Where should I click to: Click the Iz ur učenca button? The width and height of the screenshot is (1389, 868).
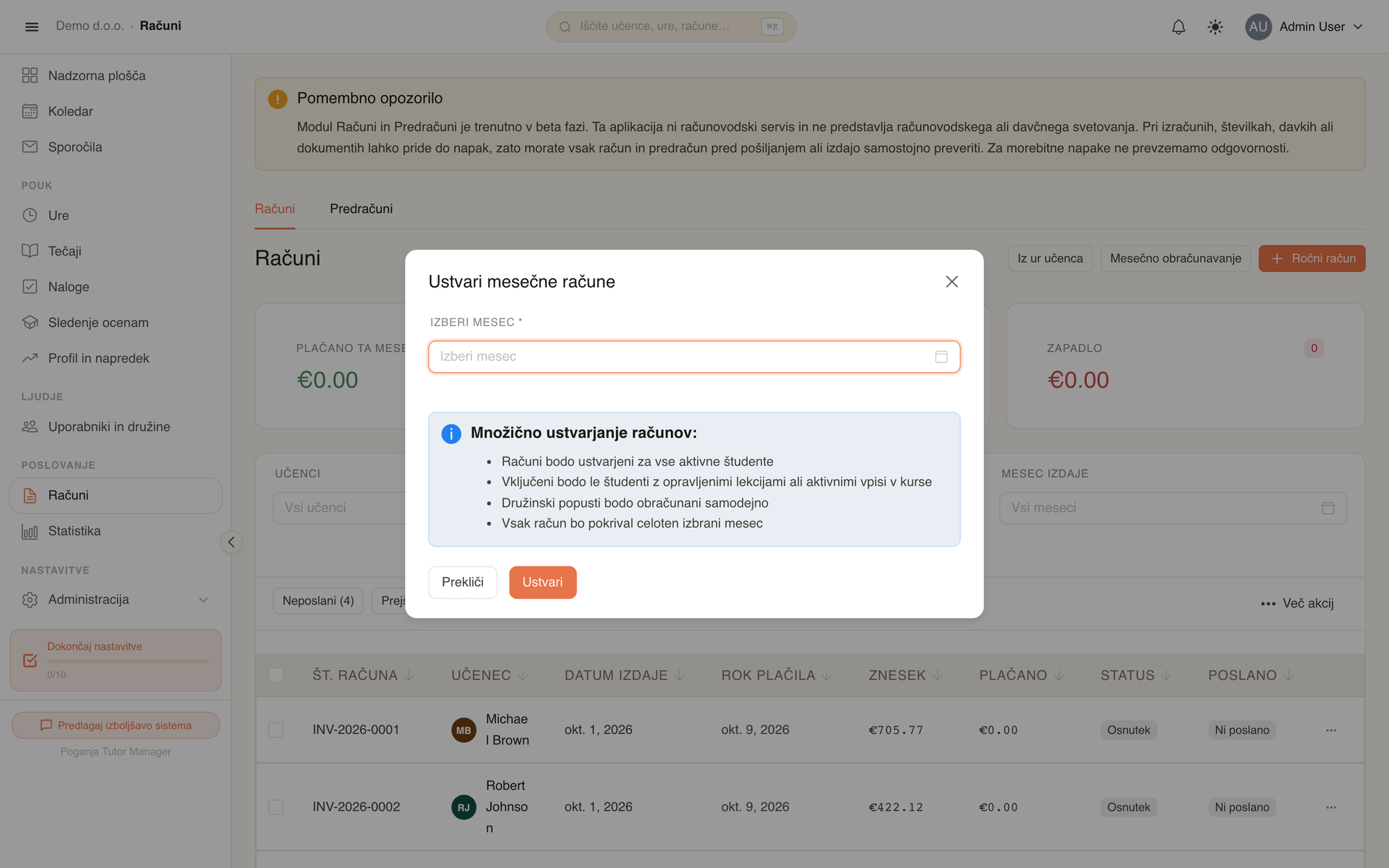point(1050,258)
